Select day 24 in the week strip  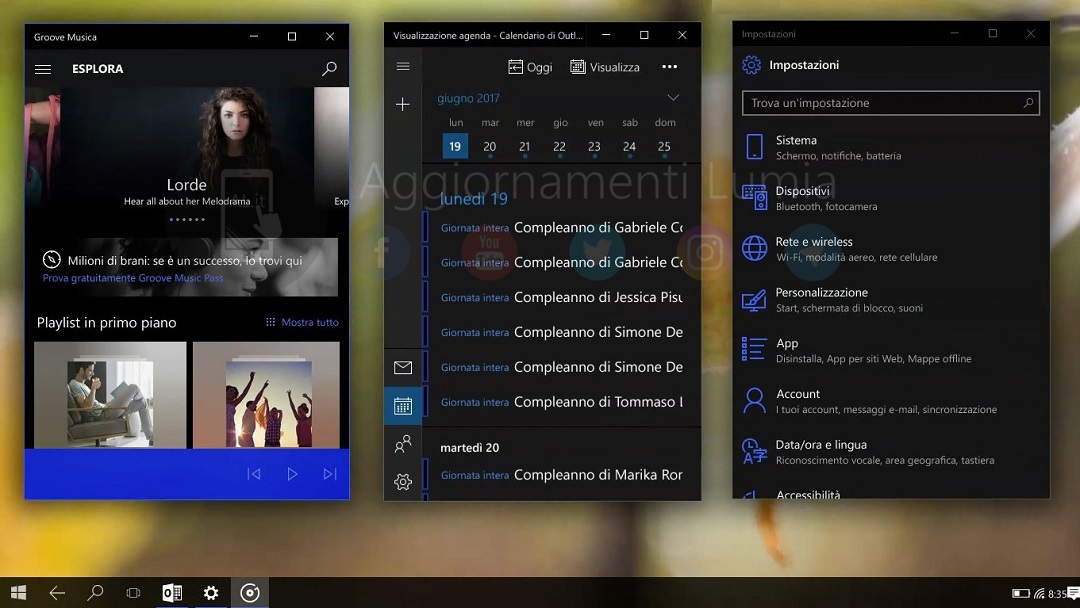[630, 147]
